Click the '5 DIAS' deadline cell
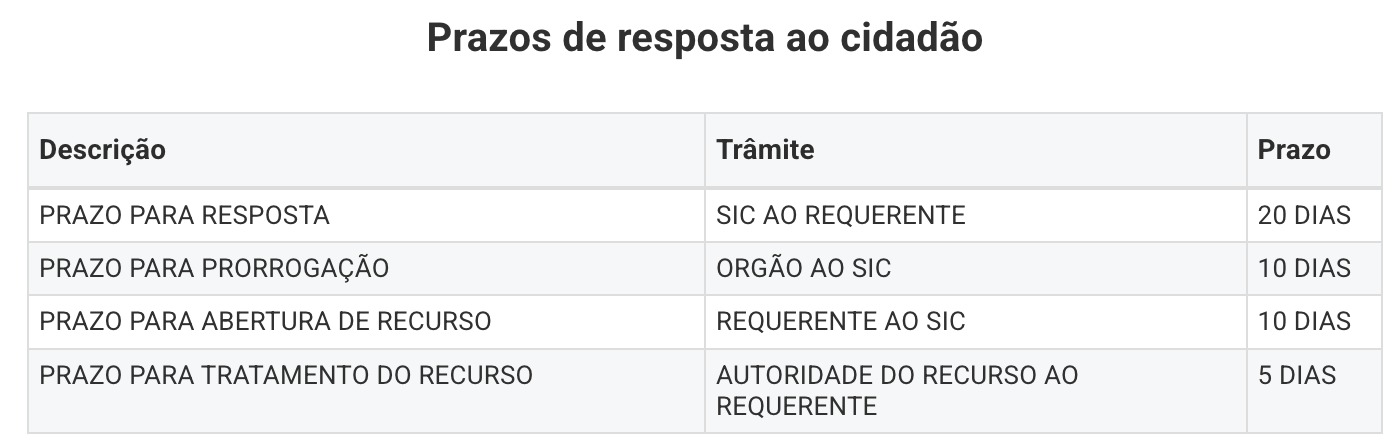The height and width of the screenshot is (446, 1400). [x=1297, y=376]
